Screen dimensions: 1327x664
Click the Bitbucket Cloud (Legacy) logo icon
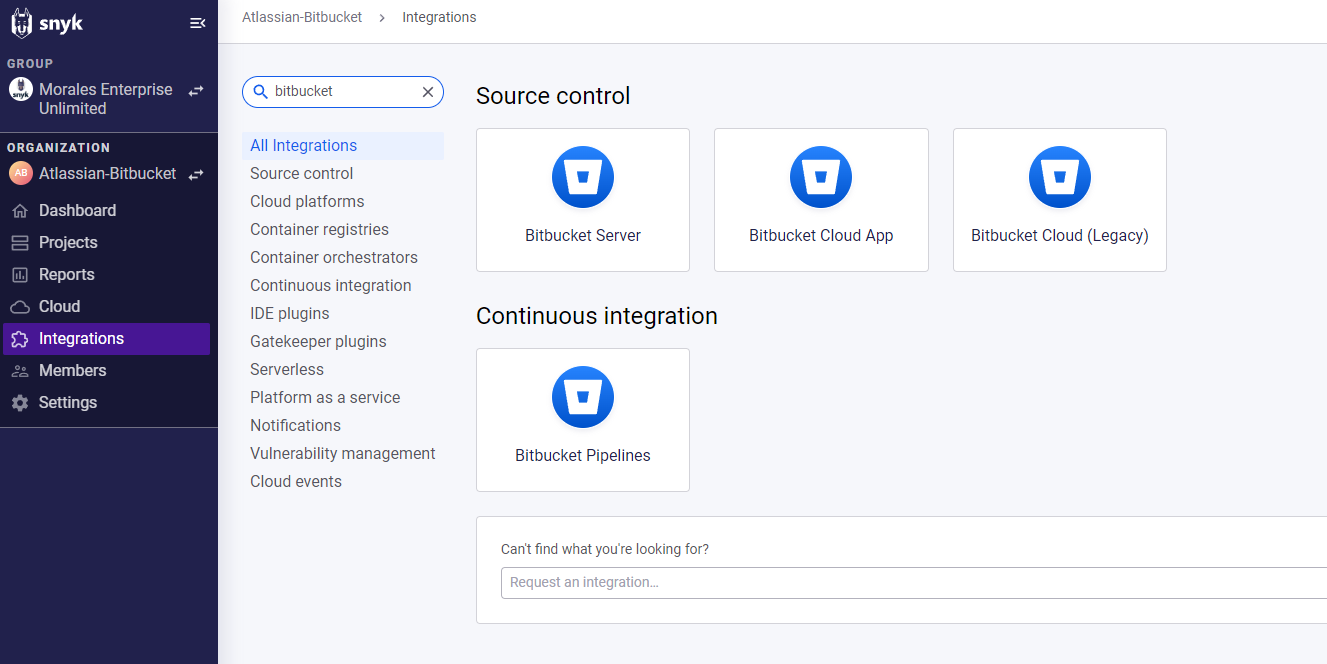tap(1060, 177)
